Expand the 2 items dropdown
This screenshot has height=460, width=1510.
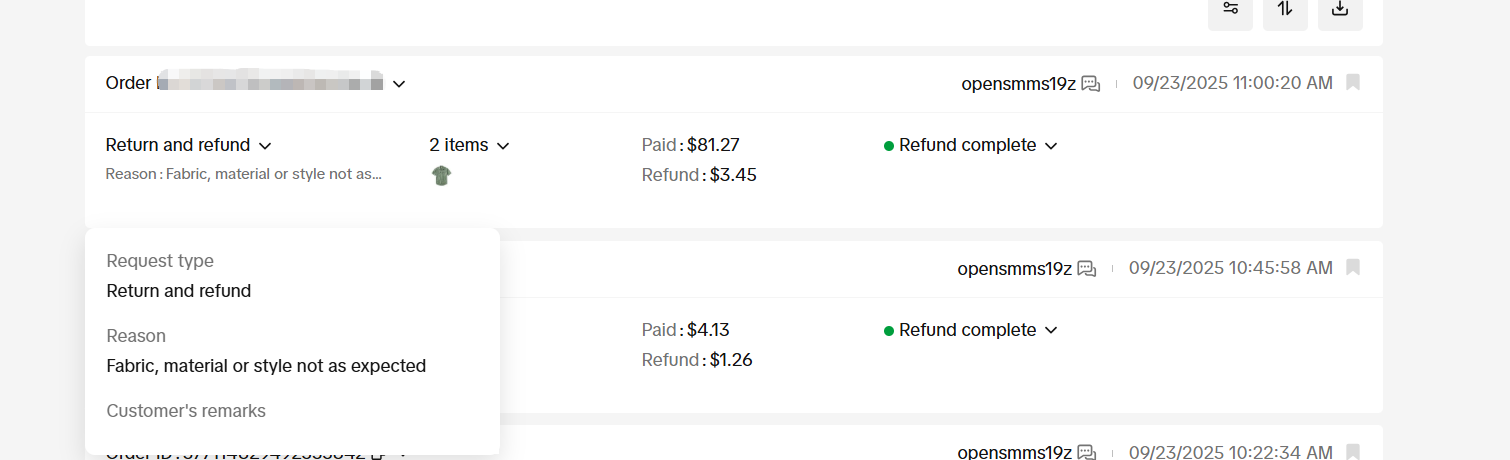(x=470, y=145)
